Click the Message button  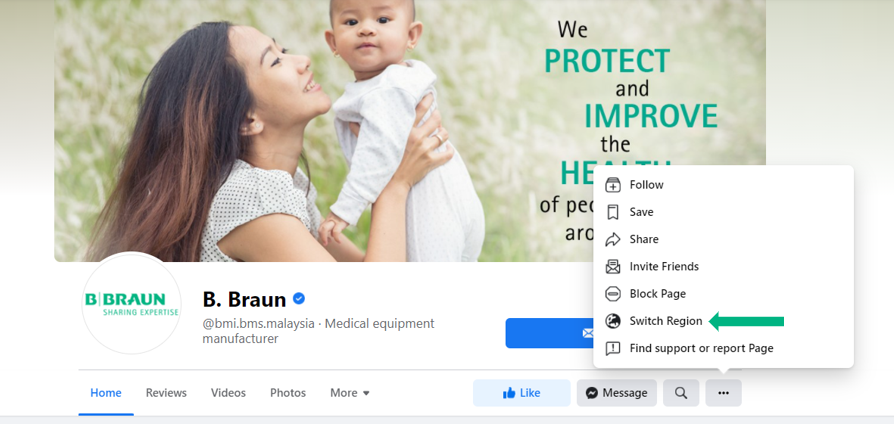pyautogui.click(x=616, y=393)
